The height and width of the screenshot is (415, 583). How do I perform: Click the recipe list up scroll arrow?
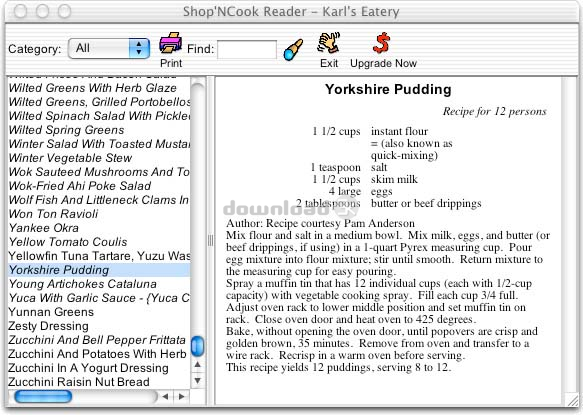198,365
